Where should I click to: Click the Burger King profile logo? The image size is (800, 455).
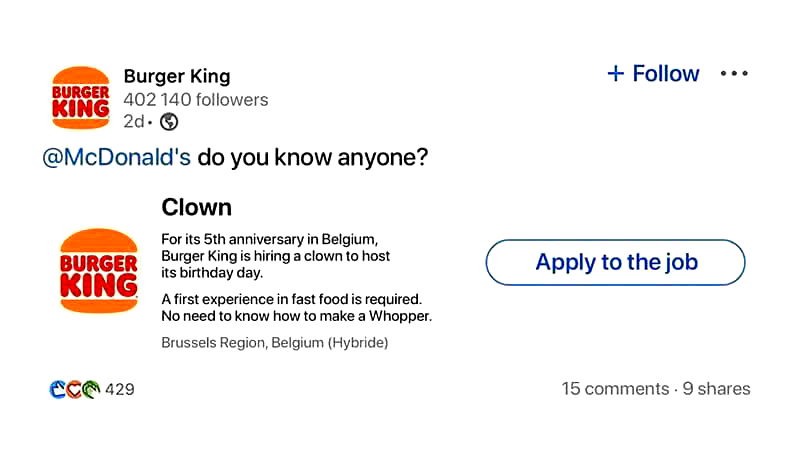pyautogui.click(x=80, y=97)
